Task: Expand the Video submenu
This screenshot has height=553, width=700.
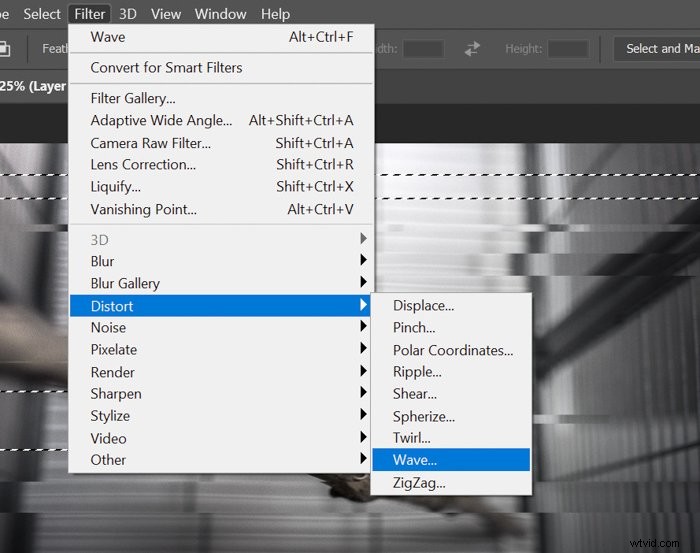Action: [221, 438]
